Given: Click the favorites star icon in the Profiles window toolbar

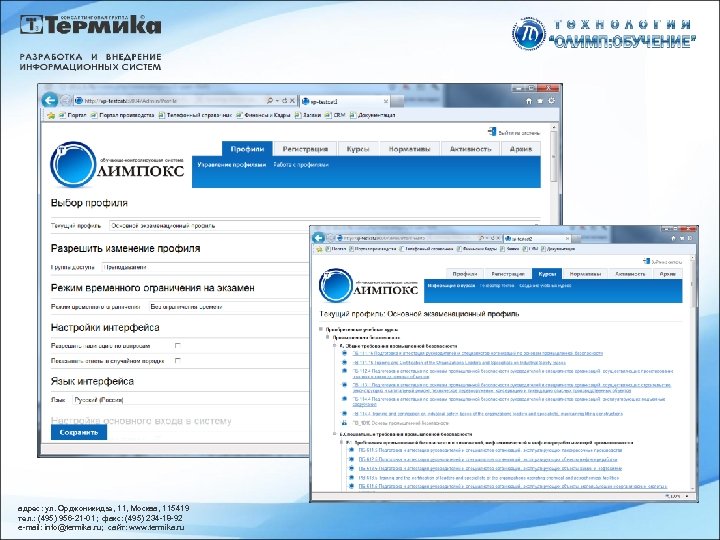Looking at the screenshot, I should (x=540, y=101).
